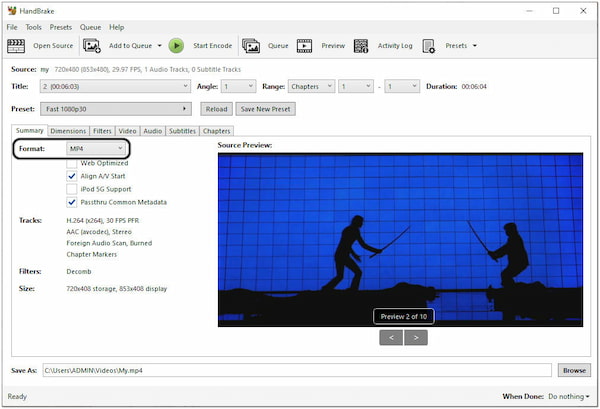Open the Tools menu

34,27
